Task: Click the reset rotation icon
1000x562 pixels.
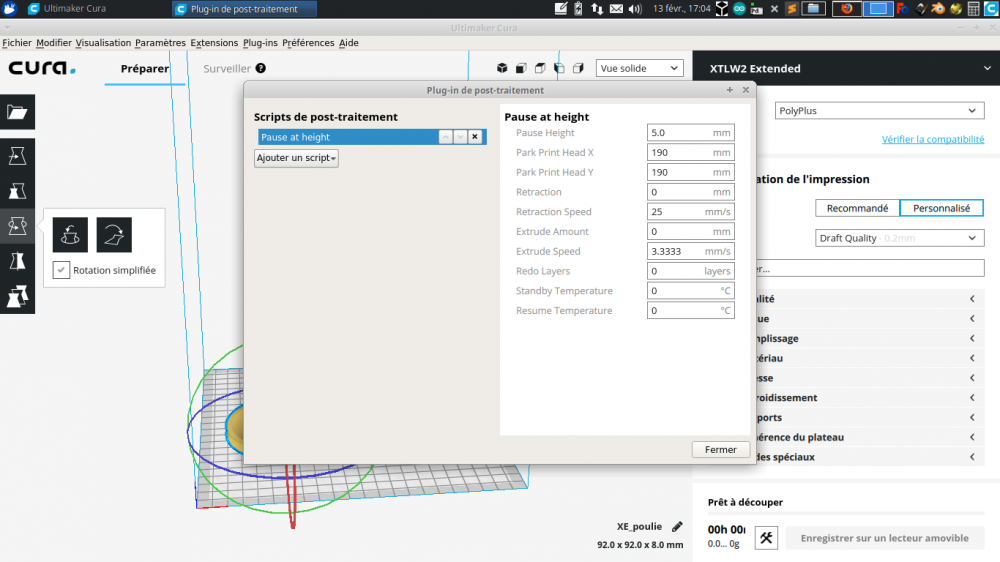Action: (70, 235)
